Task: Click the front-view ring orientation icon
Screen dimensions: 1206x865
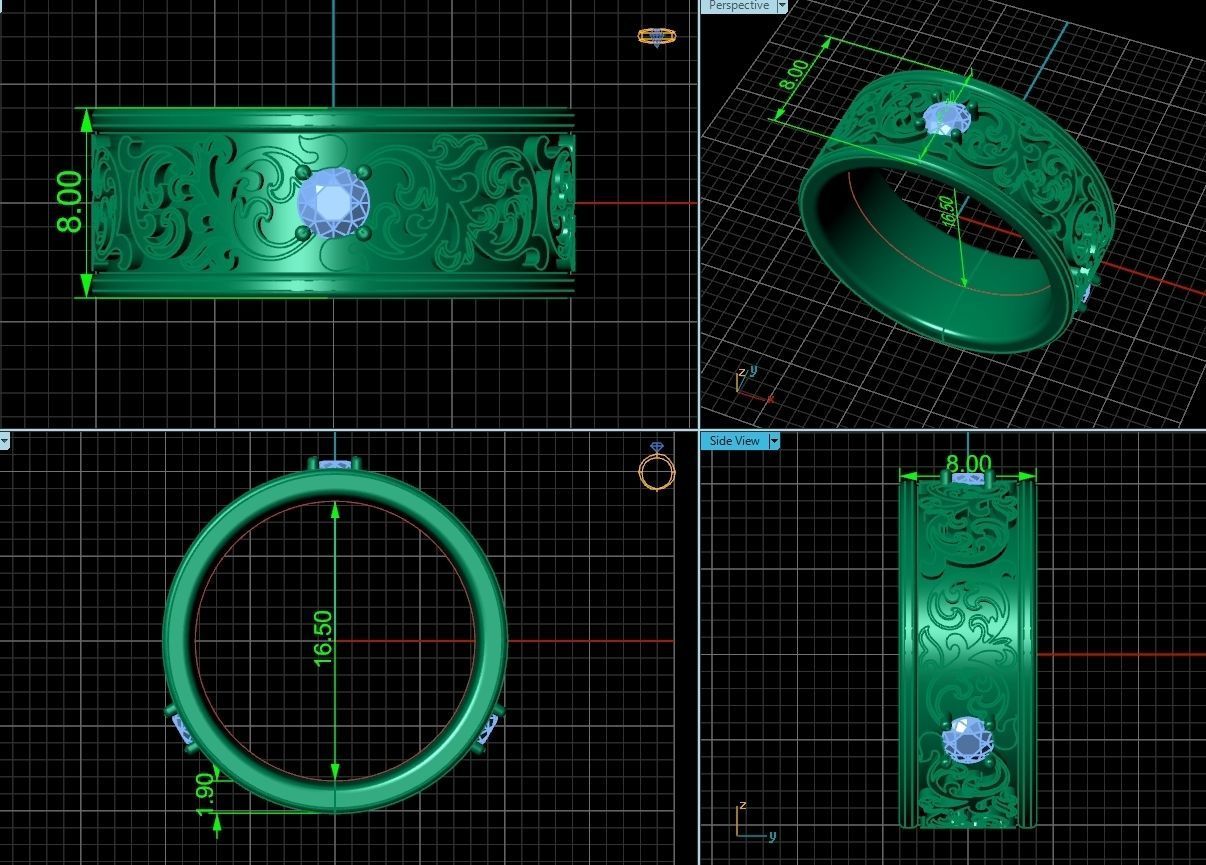Action: (x=656, y=466)
